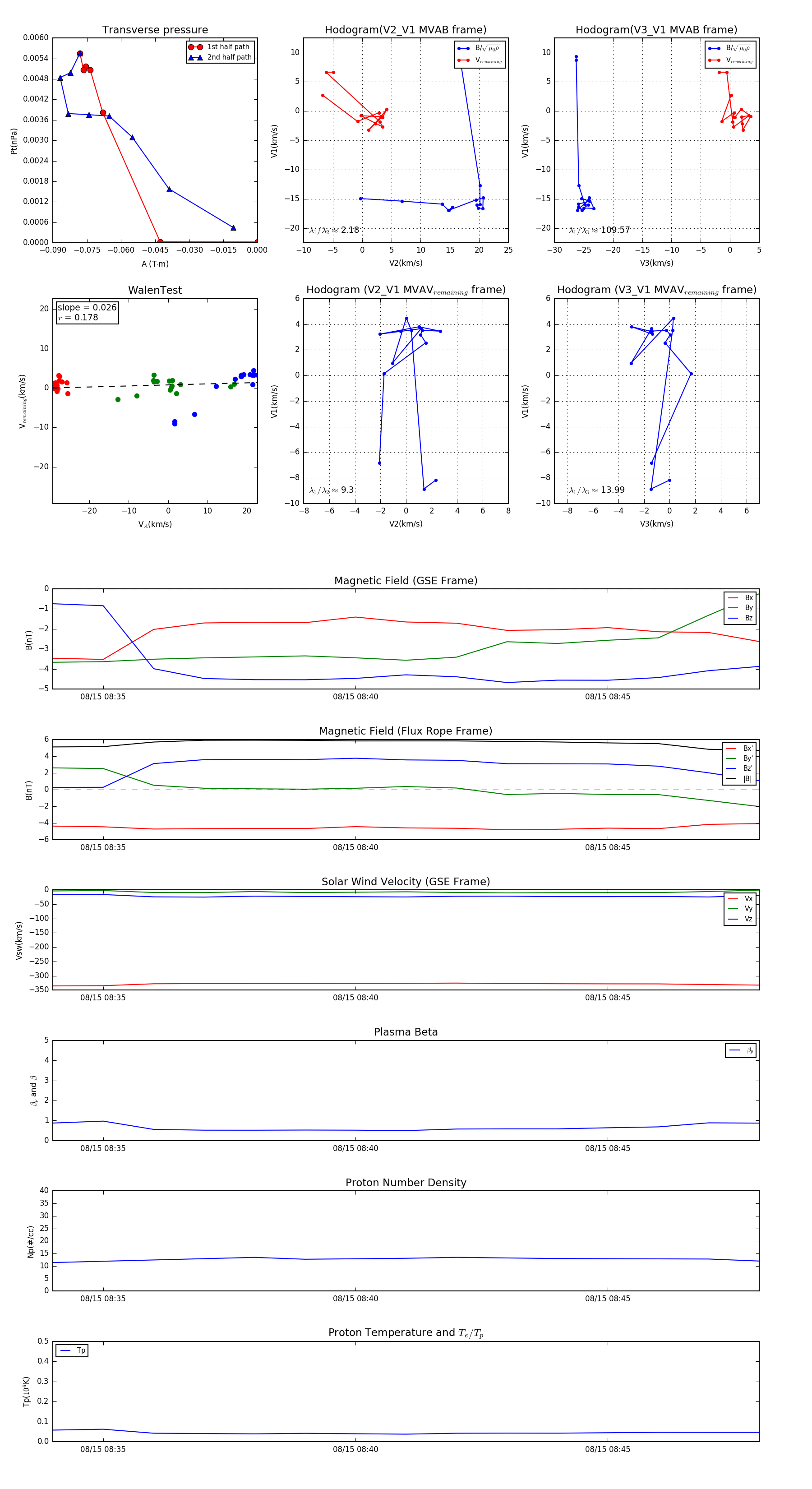
Task: Click the λ1/λ2 ≈ 9.3 annotation
Action: [x=332, y=490]
